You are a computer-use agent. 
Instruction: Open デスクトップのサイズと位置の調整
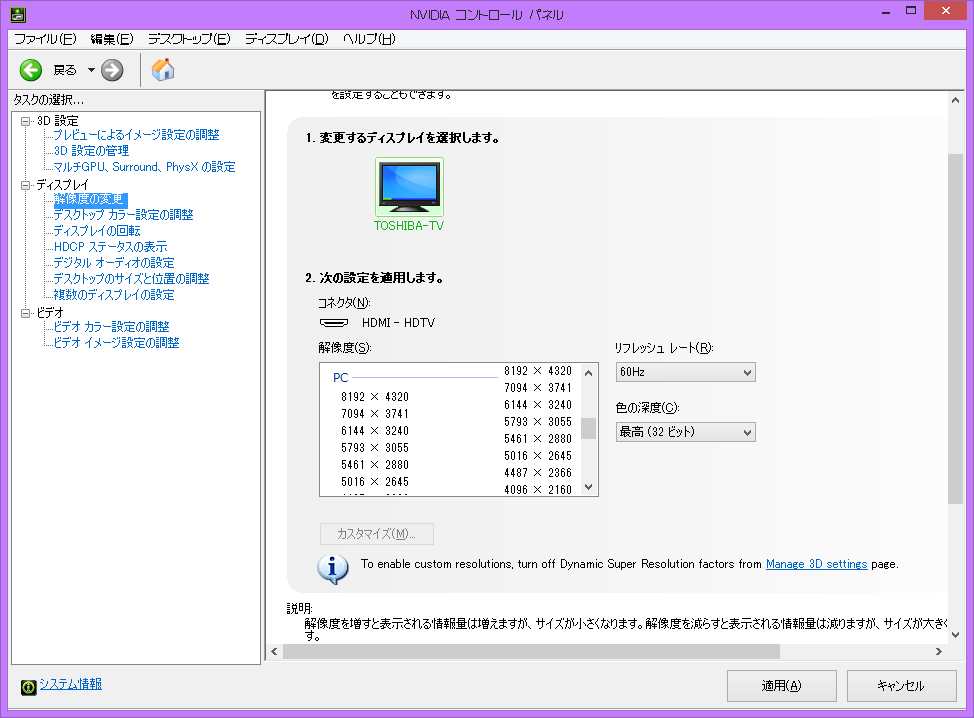(131, 279)
